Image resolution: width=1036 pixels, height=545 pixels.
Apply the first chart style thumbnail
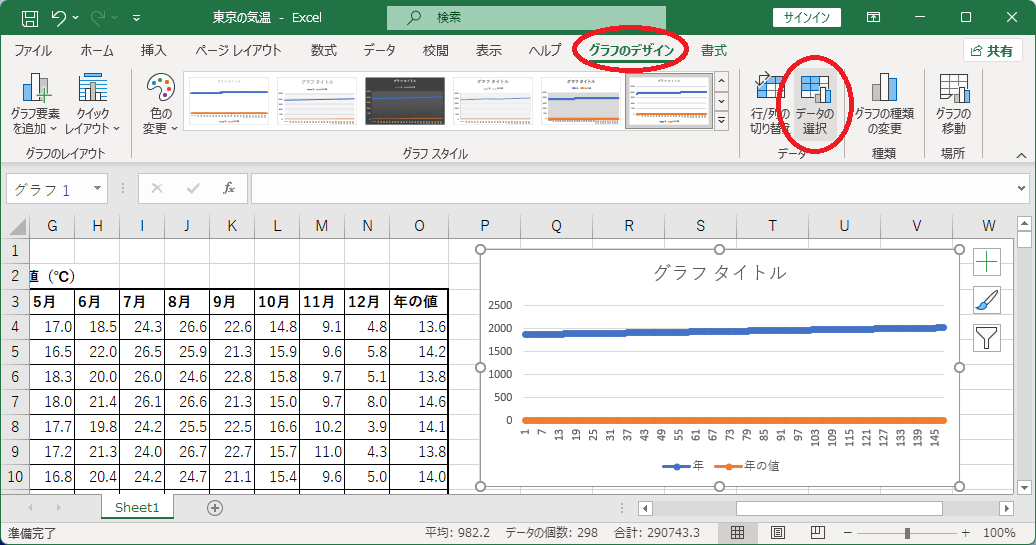click(229, 100)
